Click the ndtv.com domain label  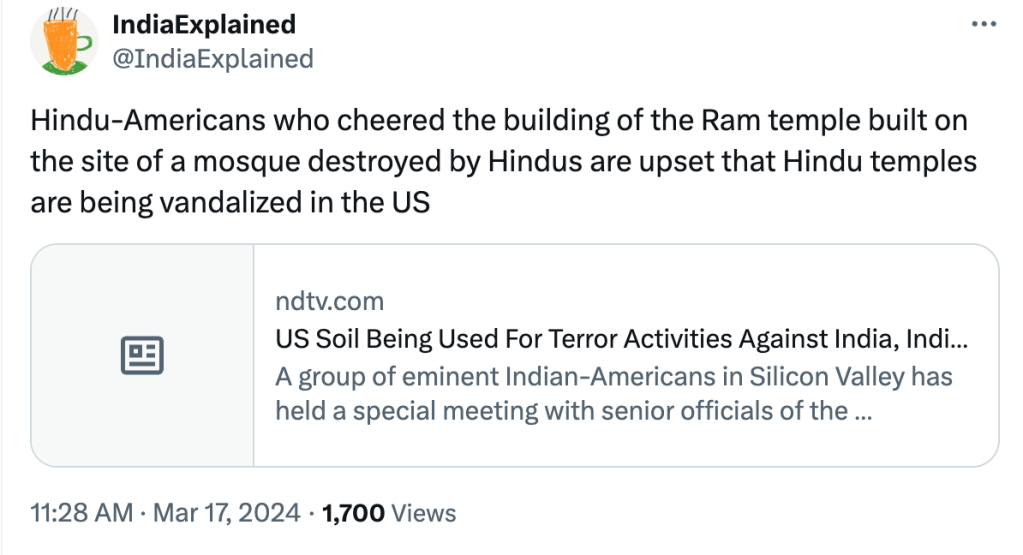point(329,301)
